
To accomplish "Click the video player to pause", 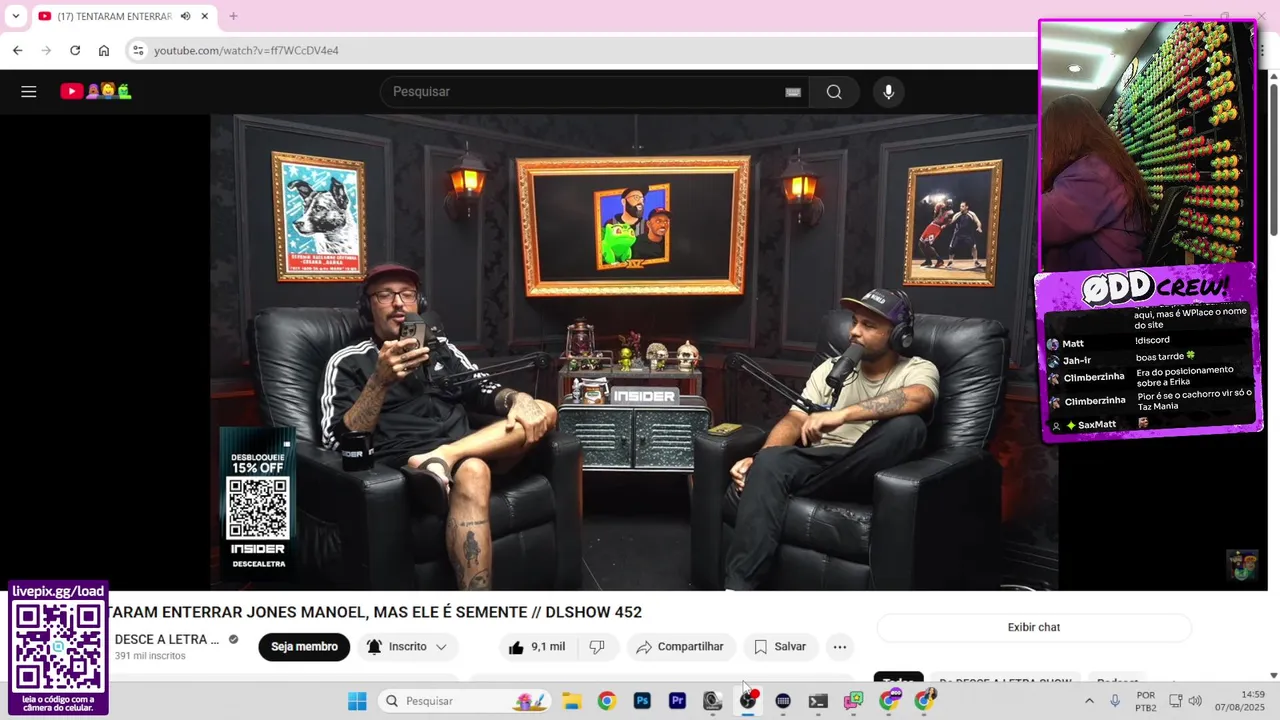I will [634, 352].
